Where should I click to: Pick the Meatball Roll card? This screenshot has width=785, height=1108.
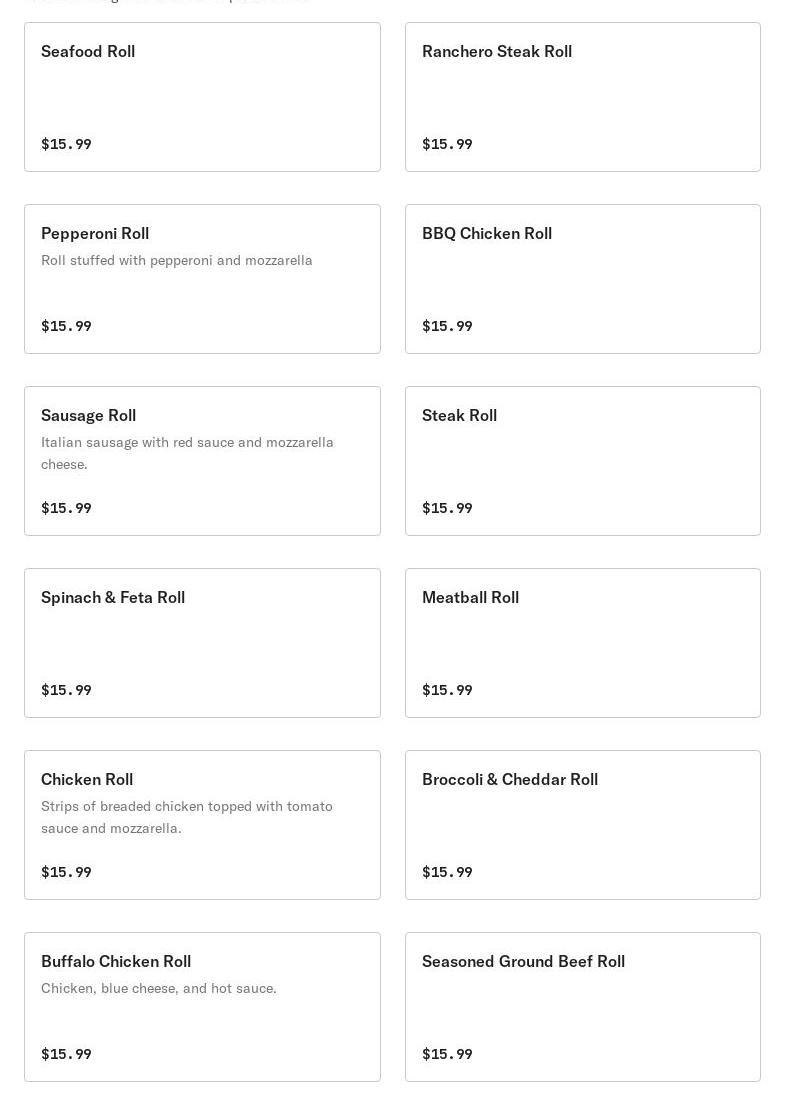click(582, 643)
